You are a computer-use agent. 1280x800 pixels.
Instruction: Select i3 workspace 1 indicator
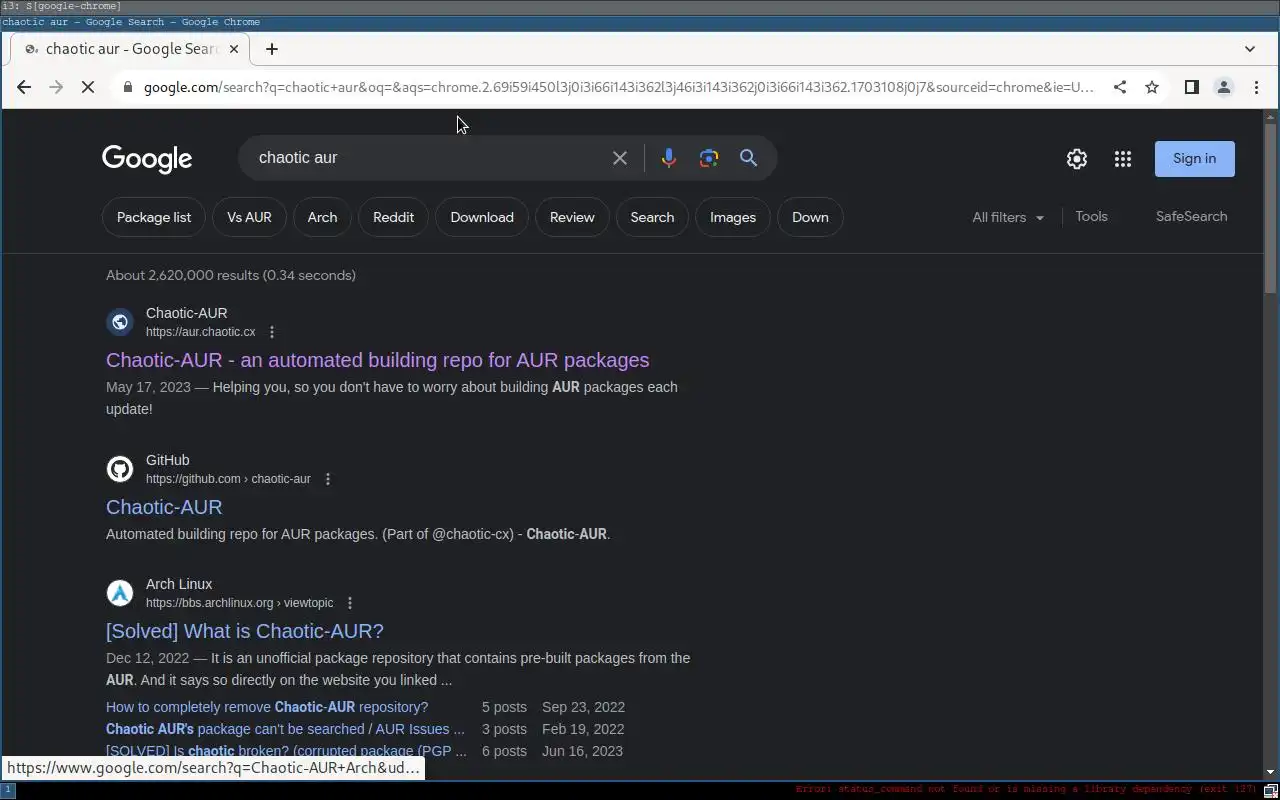[x=6, y=790]
